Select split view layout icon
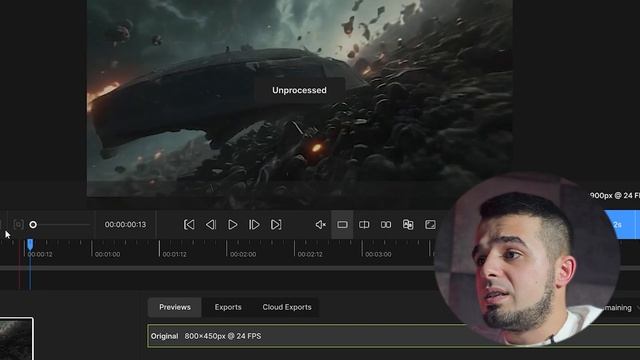Viewport: 640px width, 360px height. click(x=364, y=224)
